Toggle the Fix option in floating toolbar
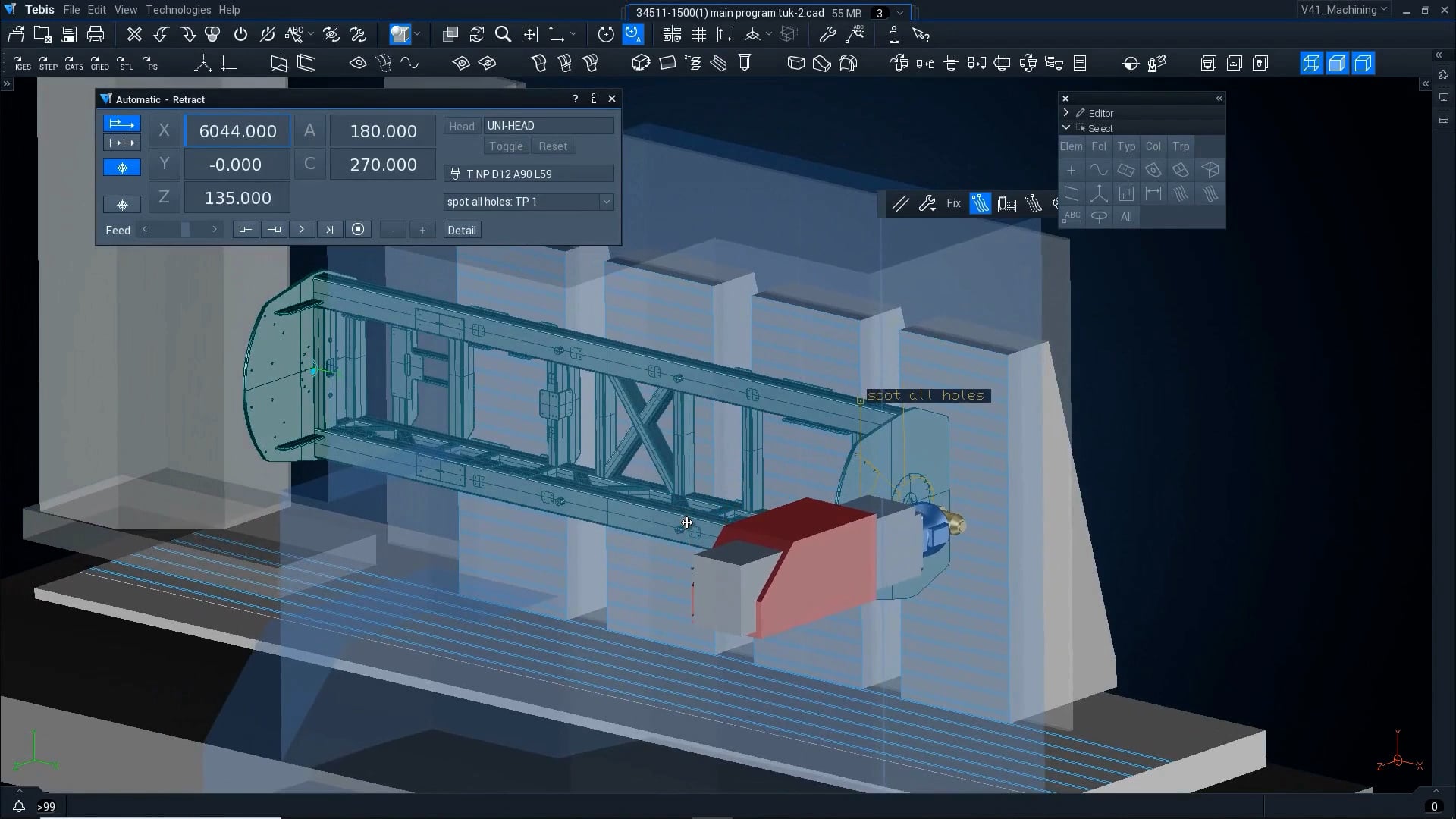The image size is (1456, 819). click(x=953, y=203)
